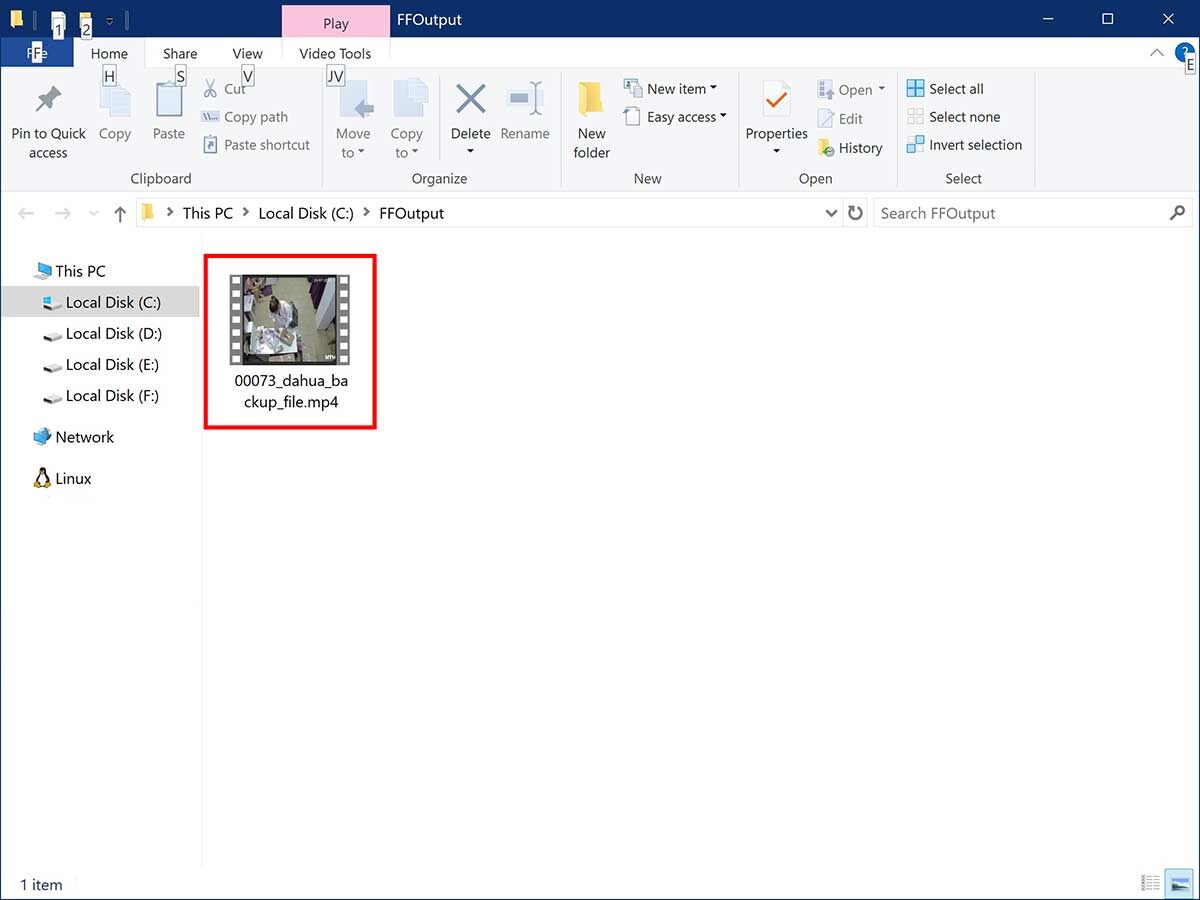Click the Search FFOutput input field
This screenshot has height=900, width=1200.
coord(1020,213)
